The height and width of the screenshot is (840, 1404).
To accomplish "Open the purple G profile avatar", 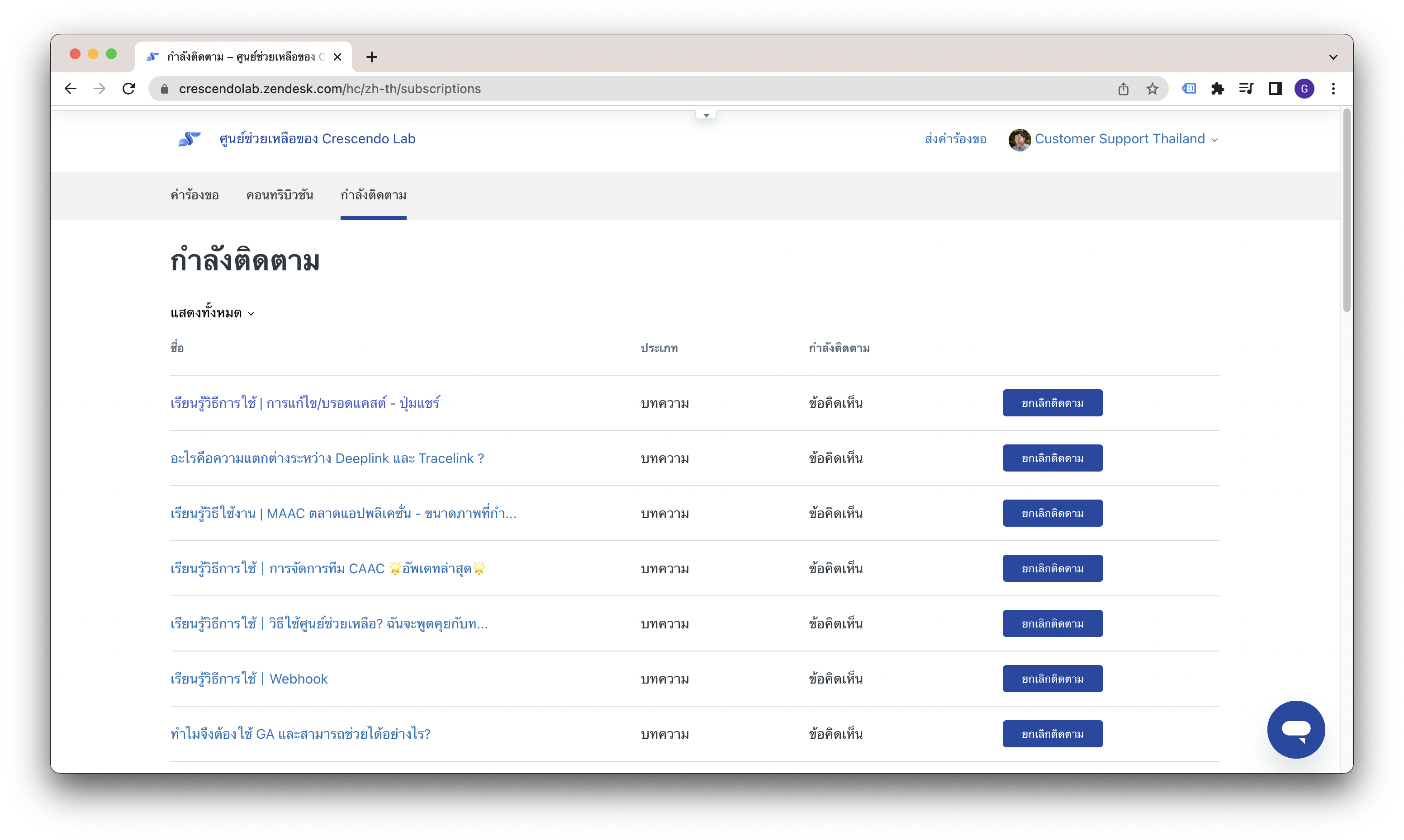I will (1304, 89).
